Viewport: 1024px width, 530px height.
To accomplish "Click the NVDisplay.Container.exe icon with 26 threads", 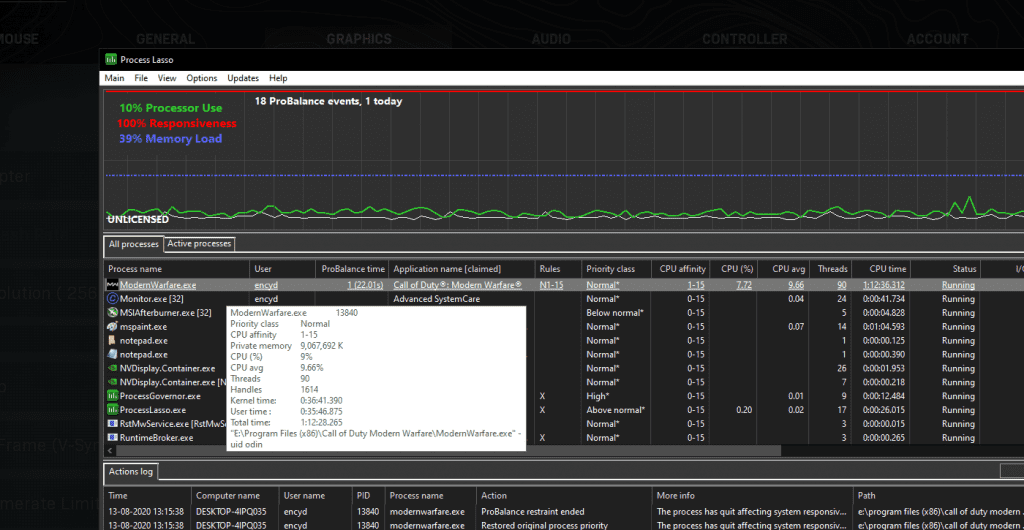I will coord(112,368).
